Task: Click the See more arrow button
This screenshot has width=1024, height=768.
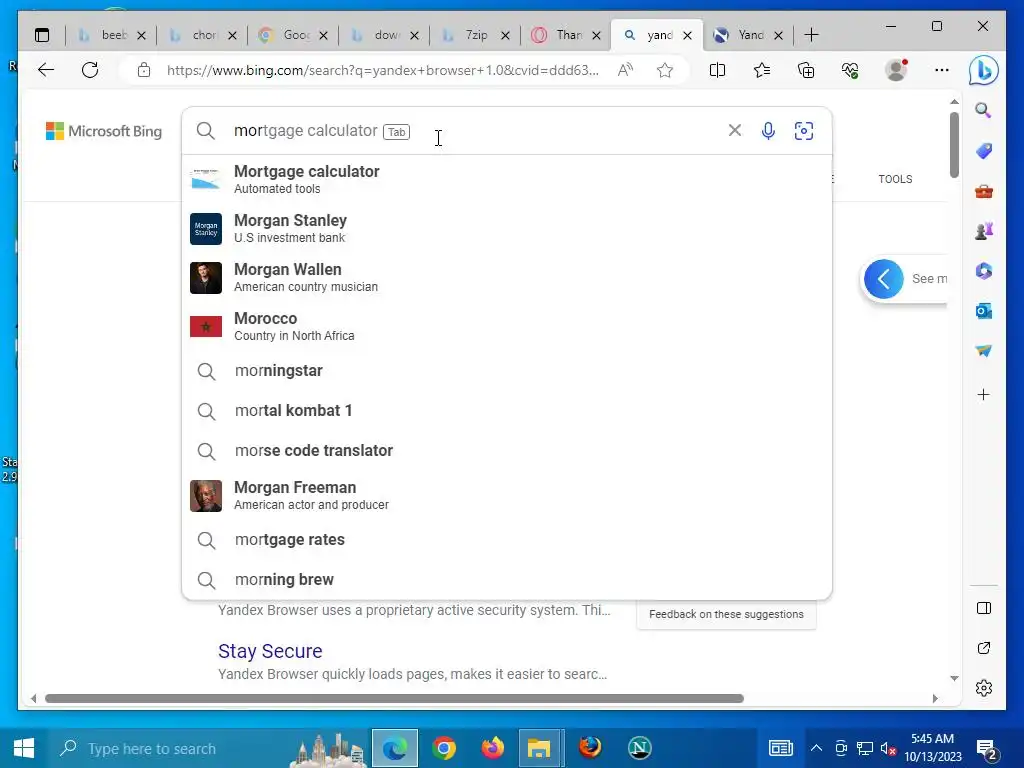Action: (x=883, y=279)
